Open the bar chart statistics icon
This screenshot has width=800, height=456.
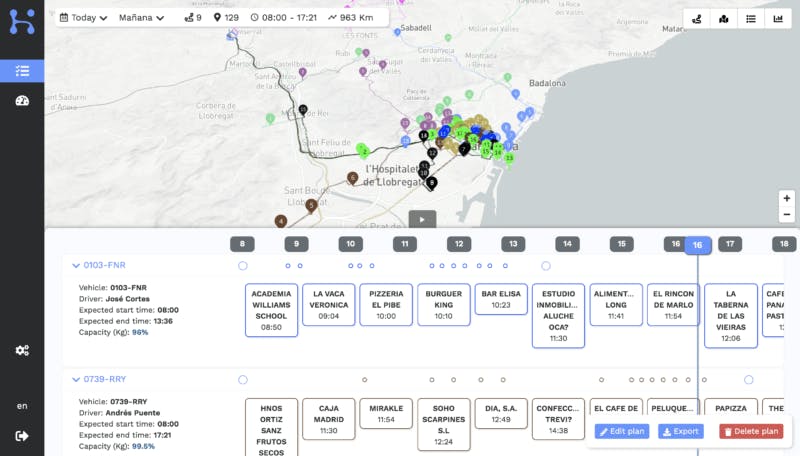click(778, 18)
